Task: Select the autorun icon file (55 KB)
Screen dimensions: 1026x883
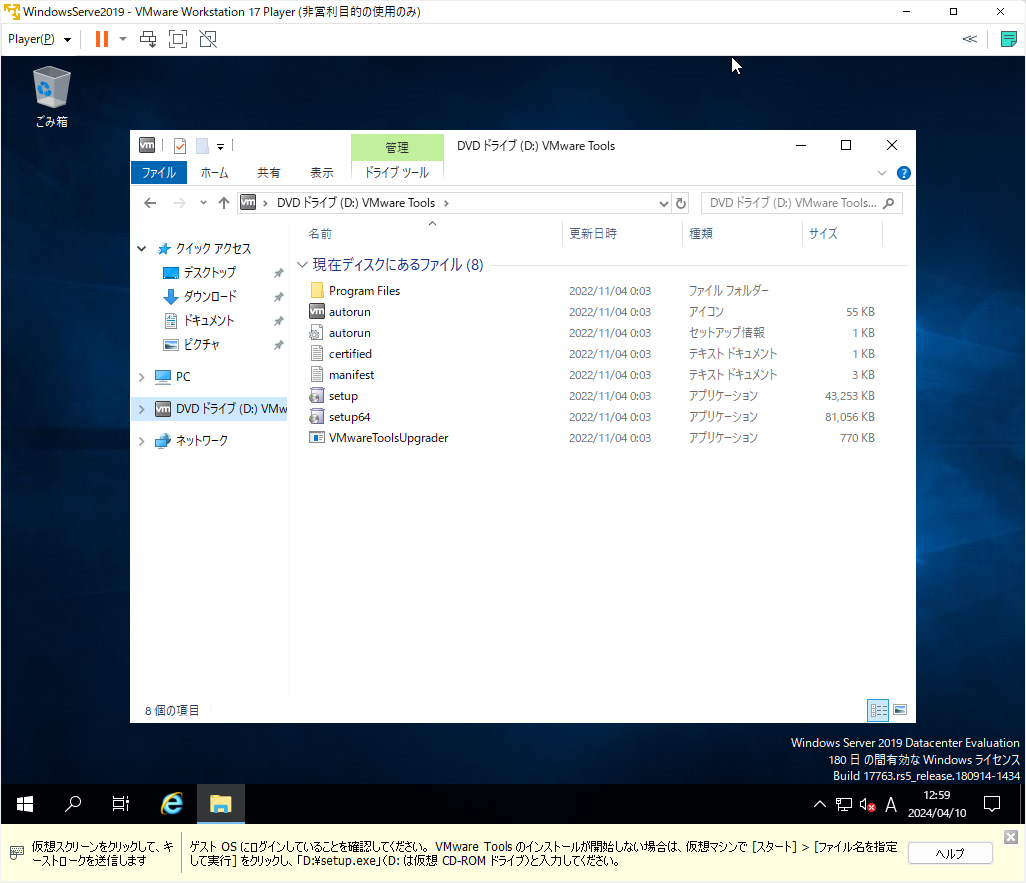Action: pyautogui.click(x=349, y=312)
